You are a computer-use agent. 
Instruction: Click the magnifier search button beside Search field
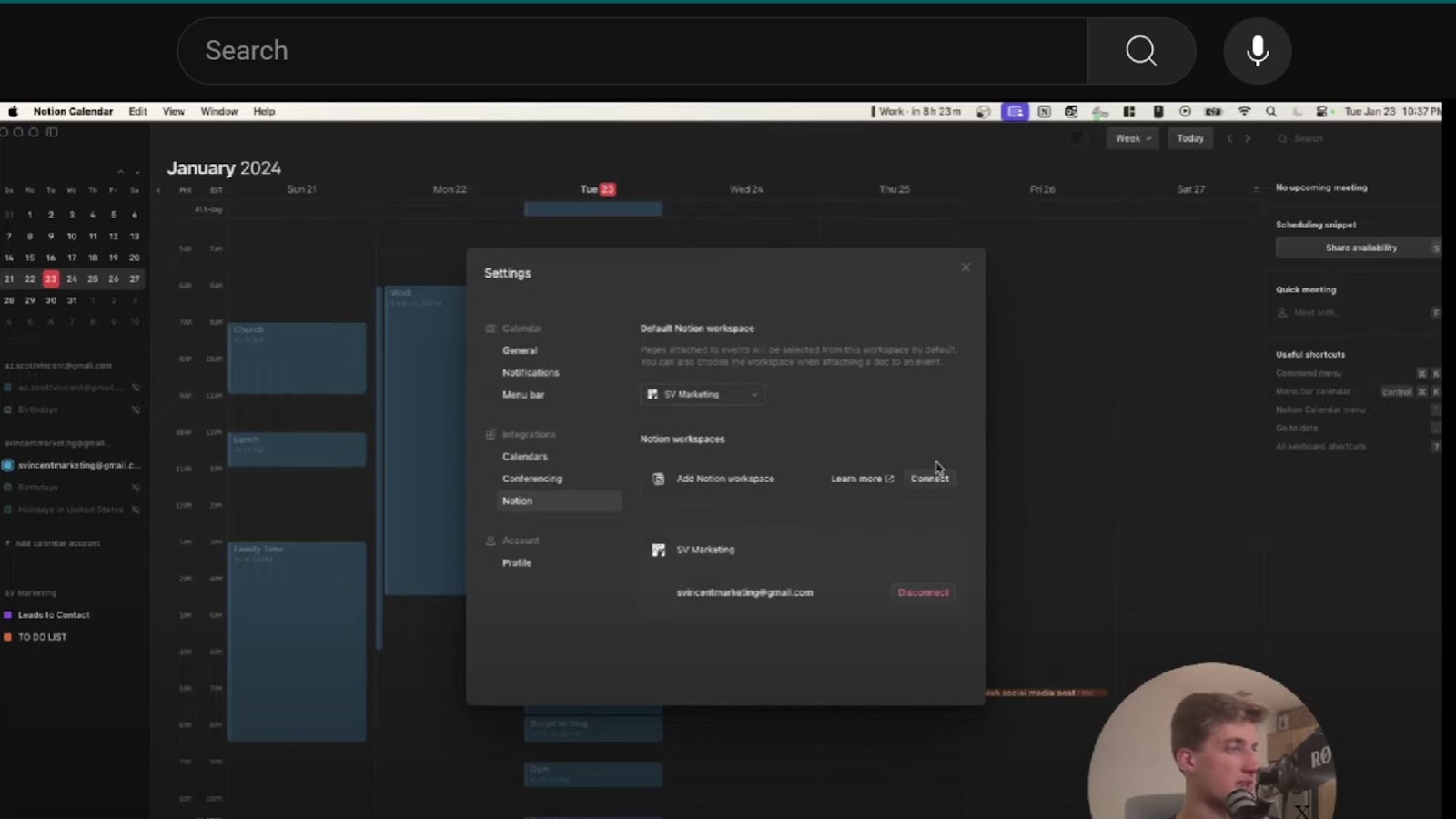[x=1141, y=51]
